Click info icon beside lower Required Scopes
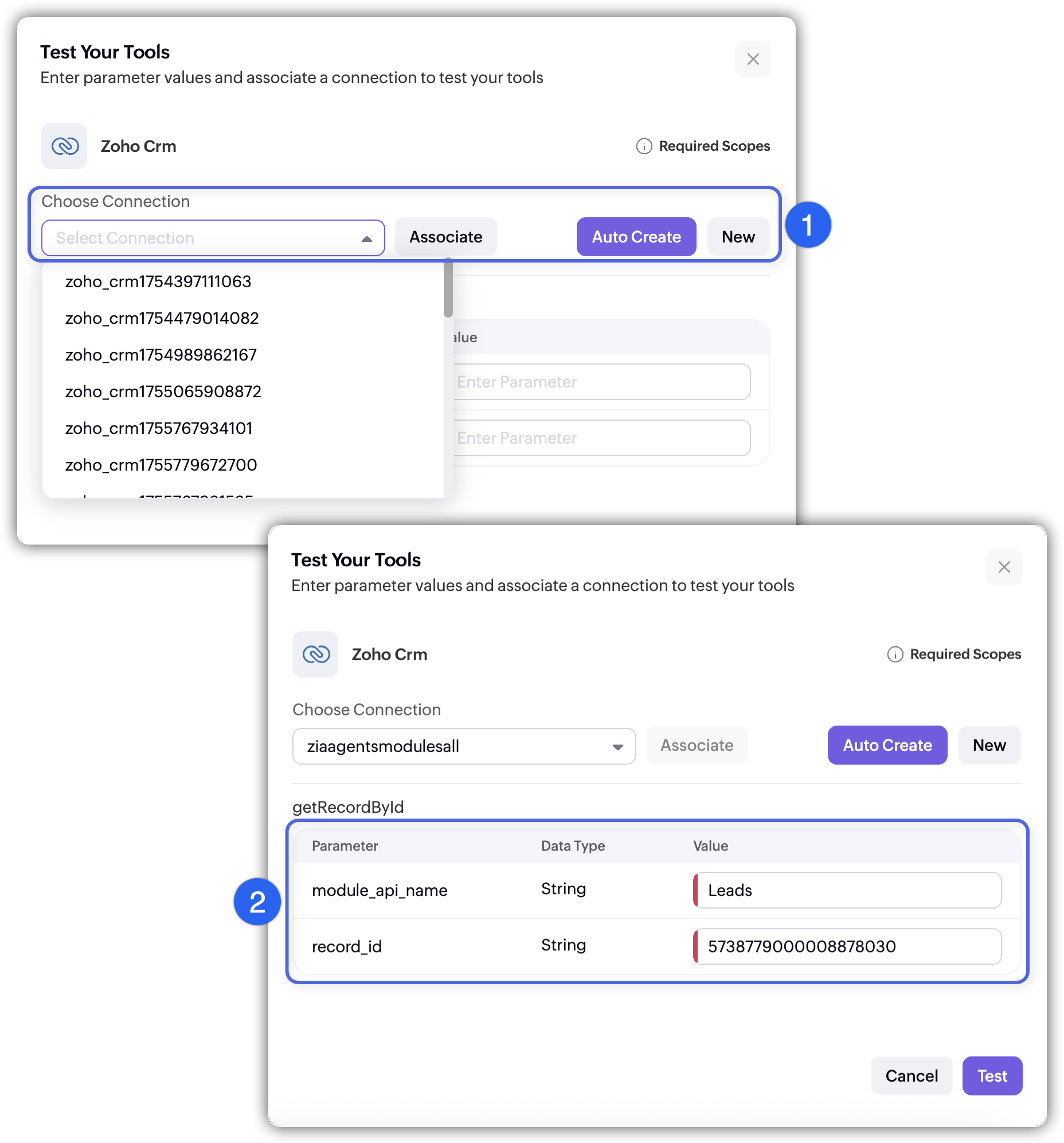The height and width of the screenshot is (1143, 1064). pos(895,654)
